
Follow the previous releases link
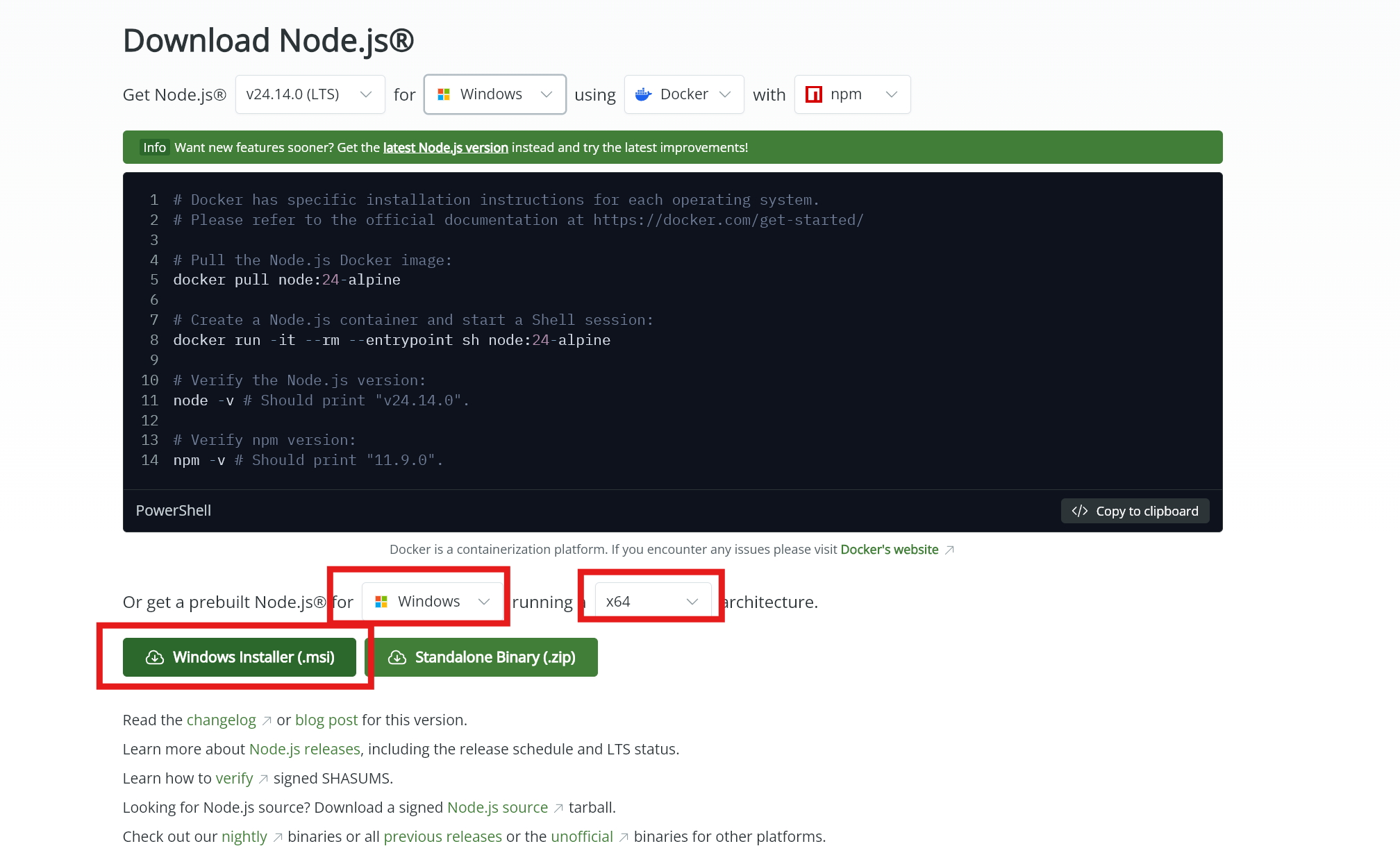click(443, 836)
